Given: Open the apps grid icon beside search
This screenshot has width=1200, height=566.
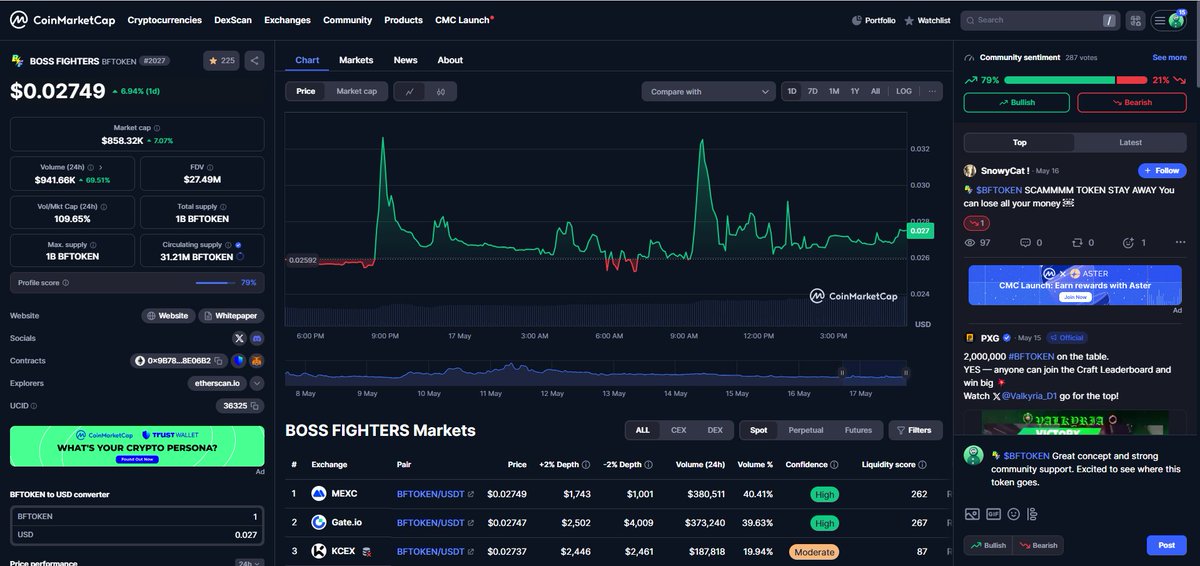Looking at the screenshot, I should pos(1135,20).
